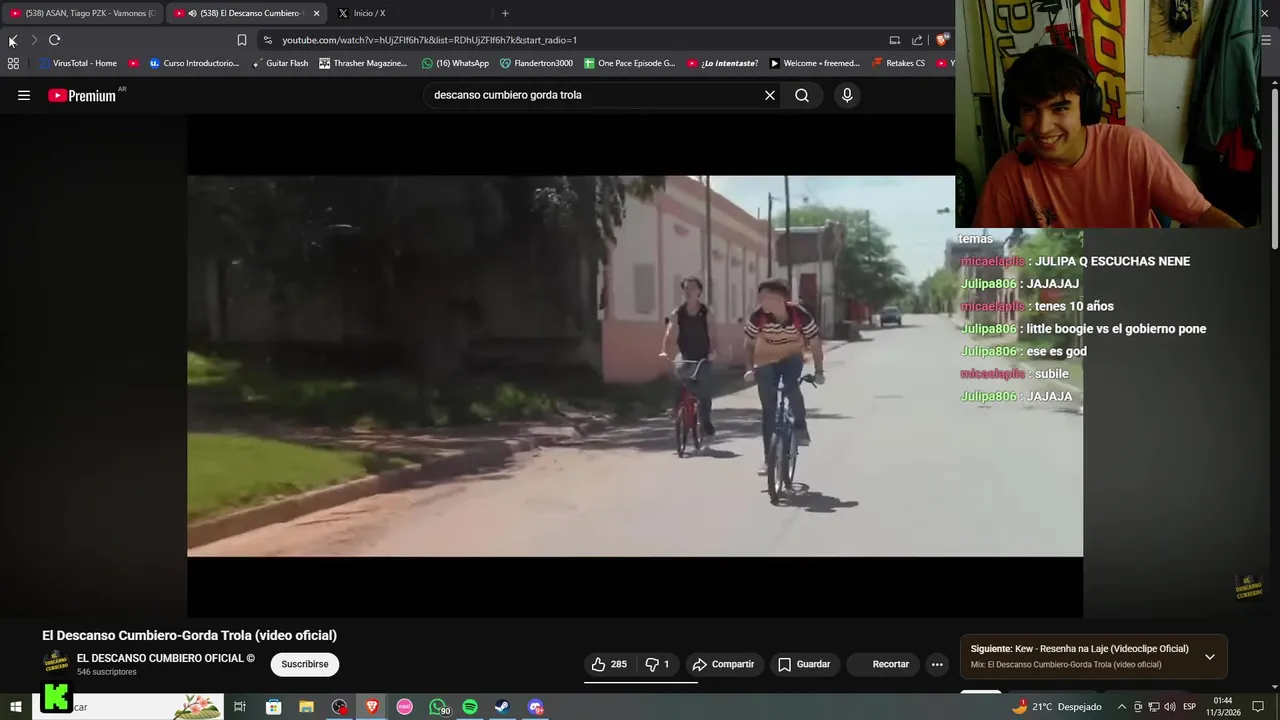Go forward with the browser forward arrow
1280x720 pixels.
33,40
